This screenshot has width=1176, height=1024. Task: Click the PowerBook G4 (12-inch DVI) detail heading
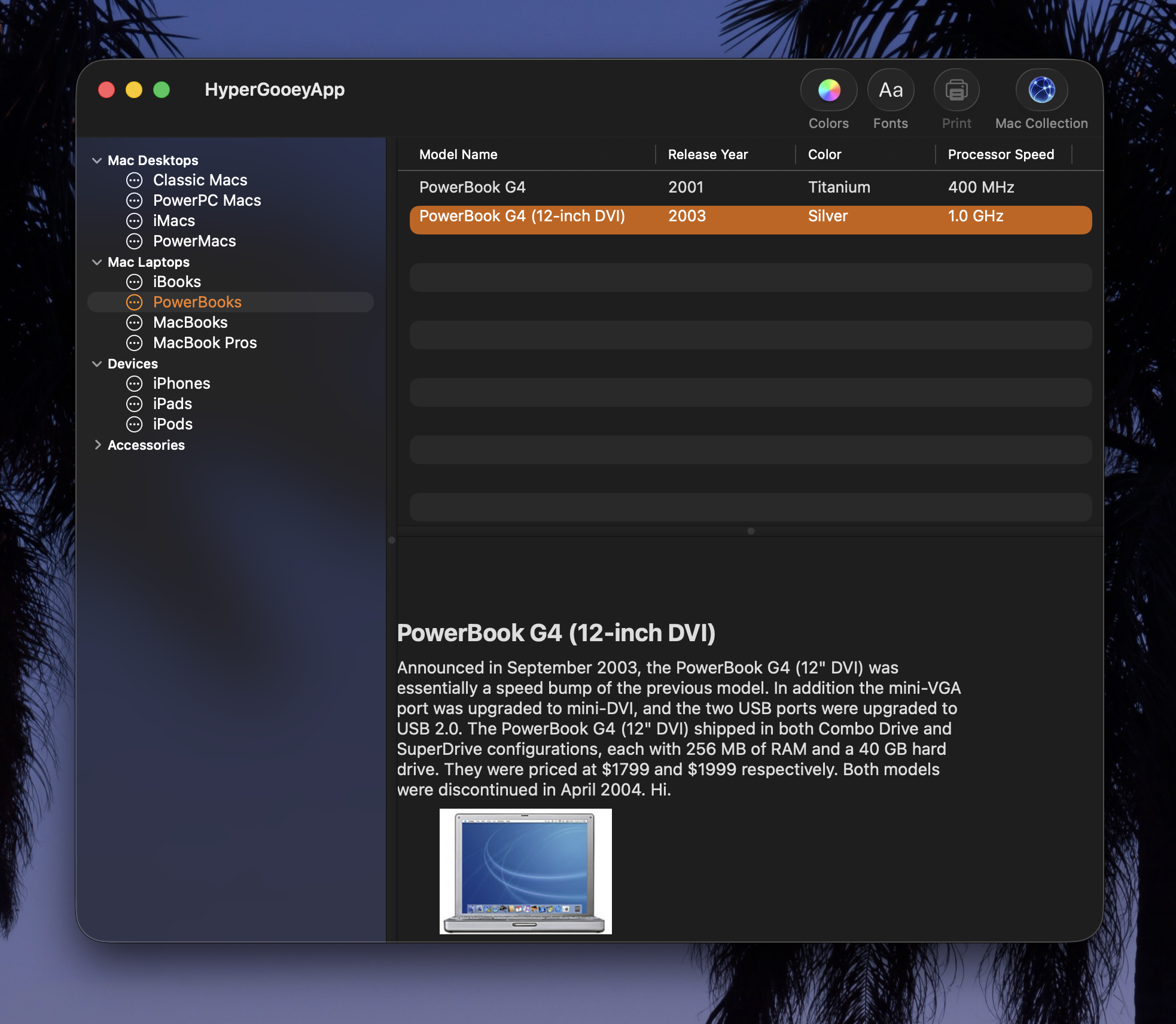point(556,633)
